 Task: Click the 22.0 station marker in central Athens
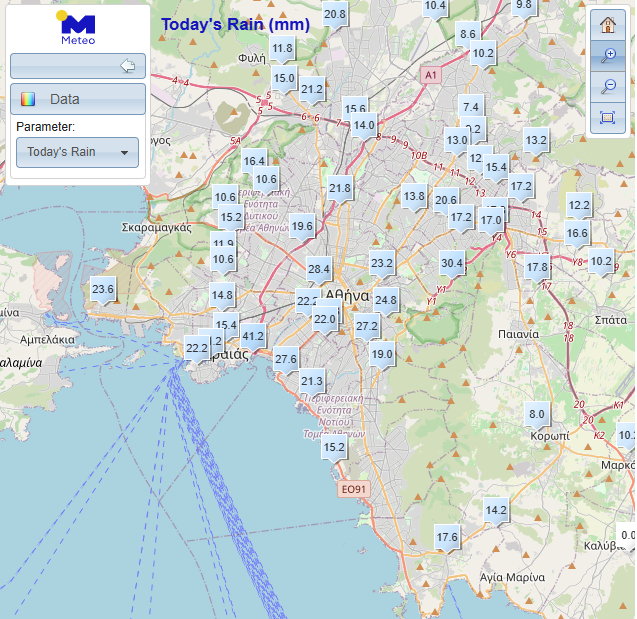click(x=325, y=319)
